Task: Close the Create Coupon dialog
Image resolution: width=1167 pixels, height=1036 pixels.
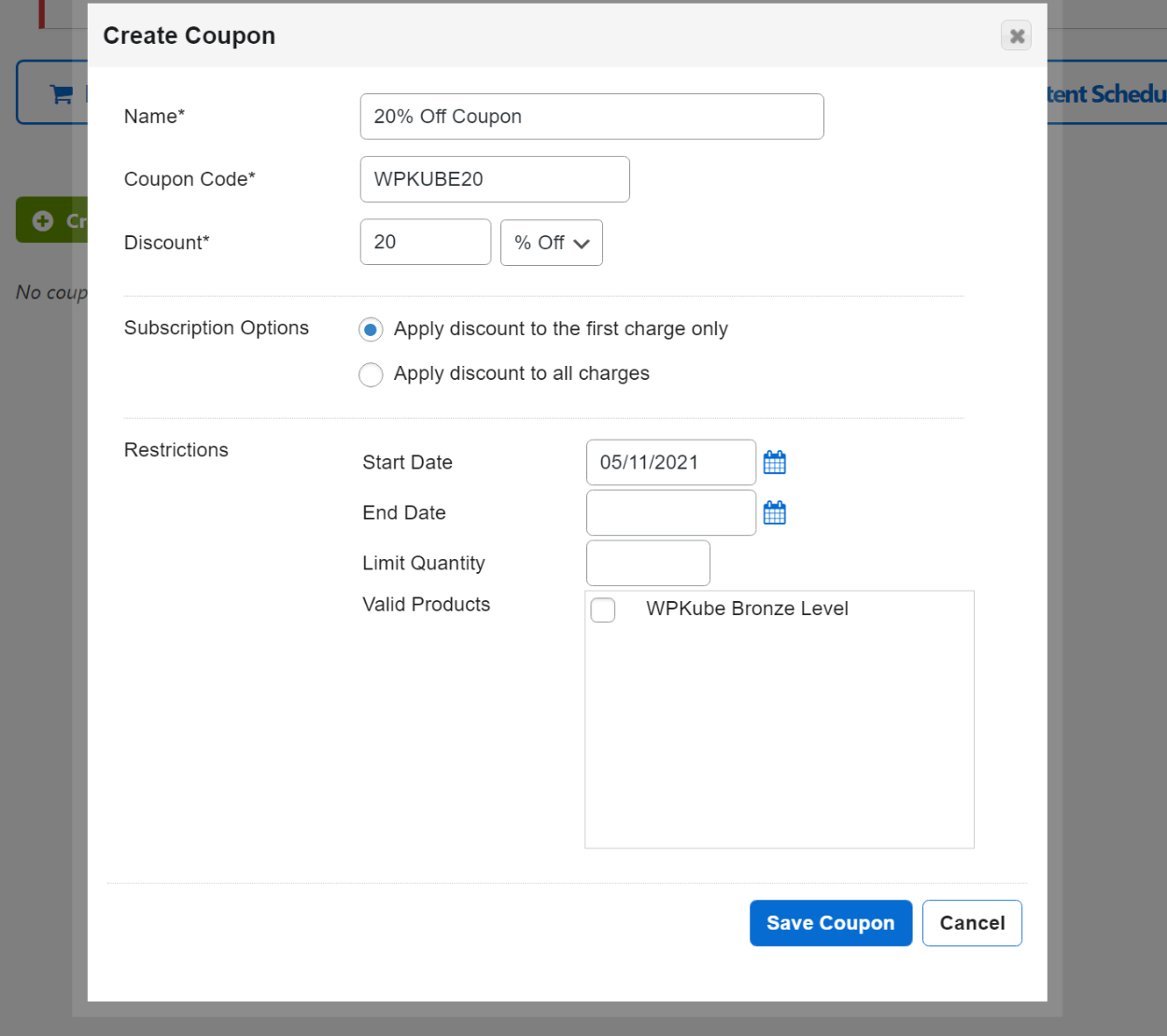Action: coord(1017,35)
